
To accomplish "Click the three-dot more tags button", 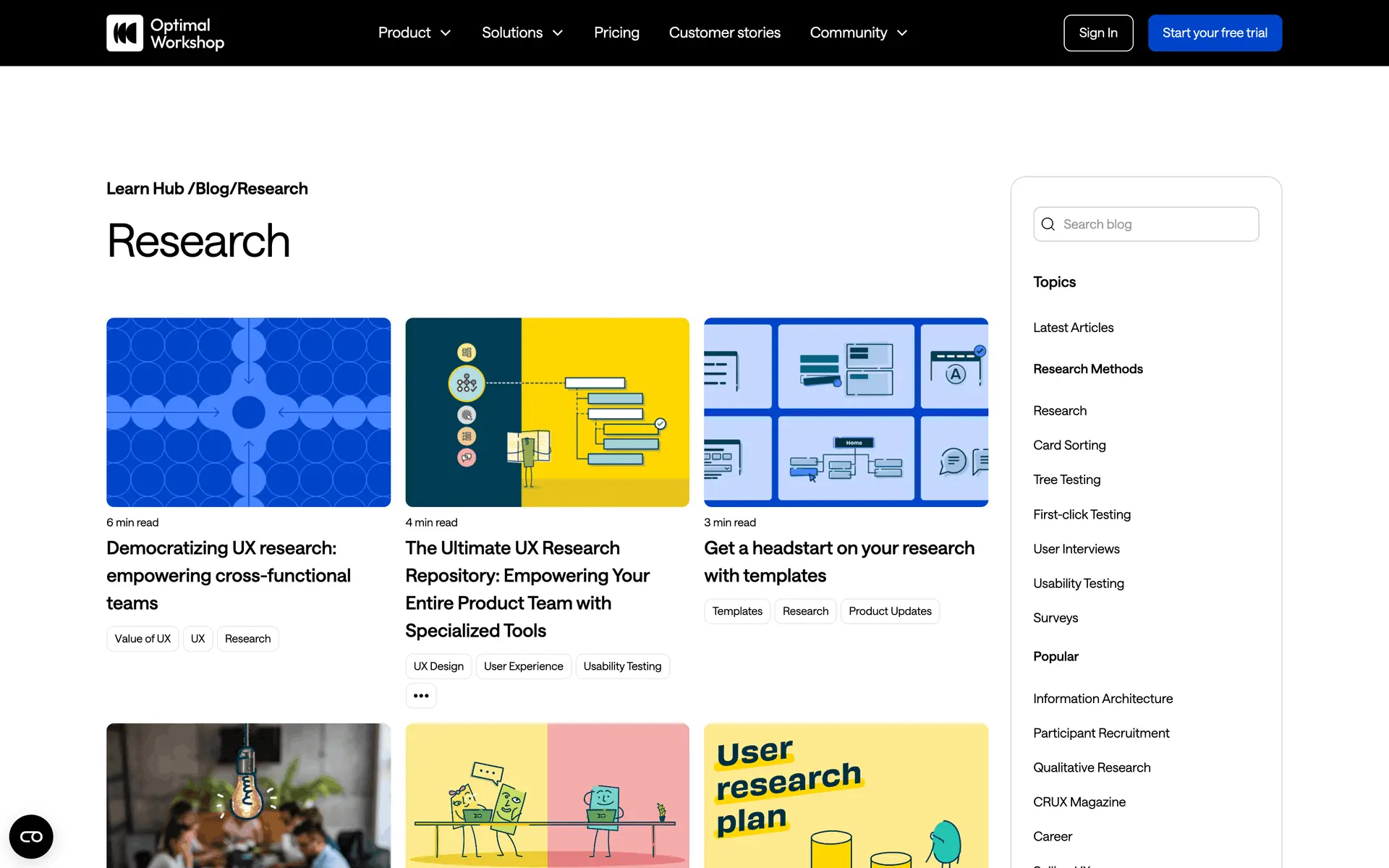I will tap(421, 696).
